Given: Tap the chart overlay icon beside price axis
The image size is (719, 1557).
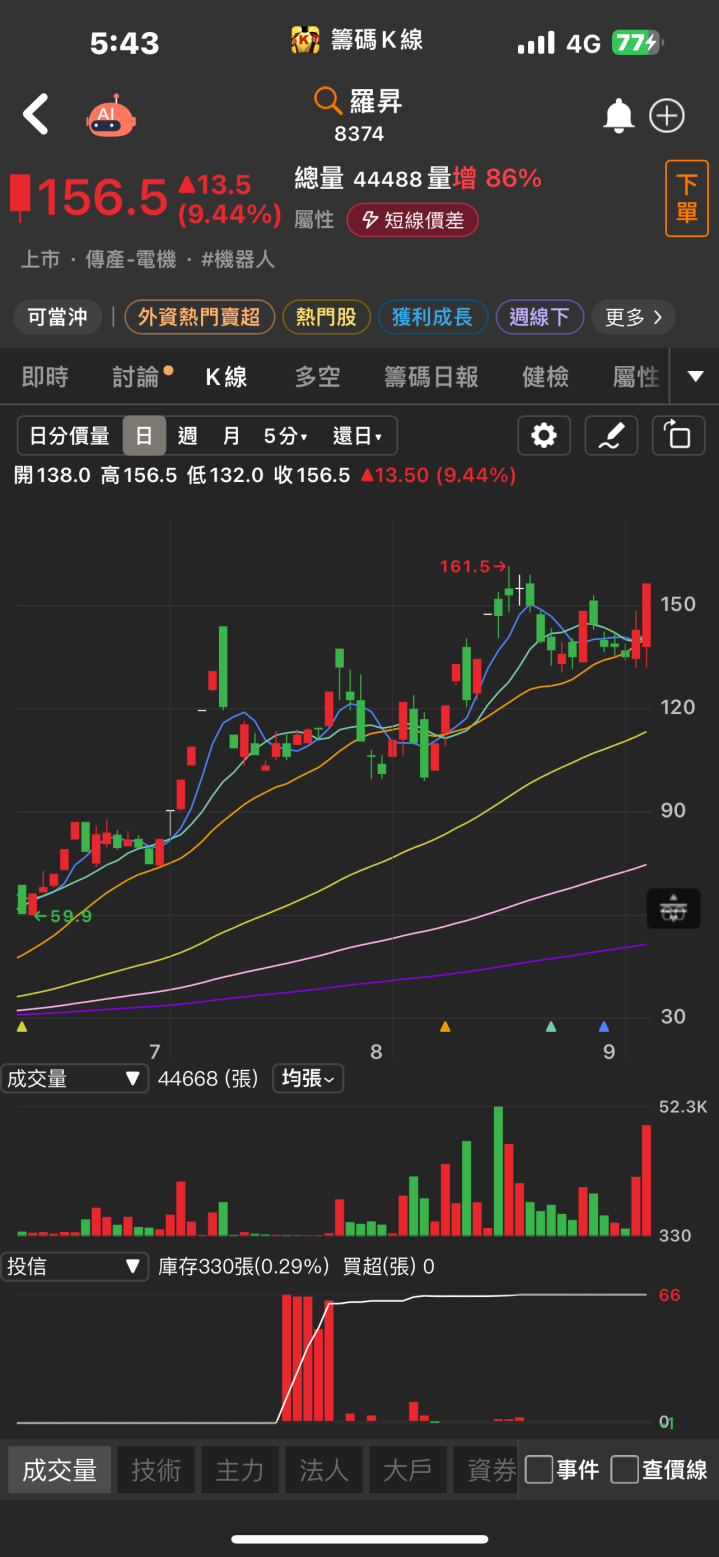Looking at the screenshot, I should tap(674, 909).
